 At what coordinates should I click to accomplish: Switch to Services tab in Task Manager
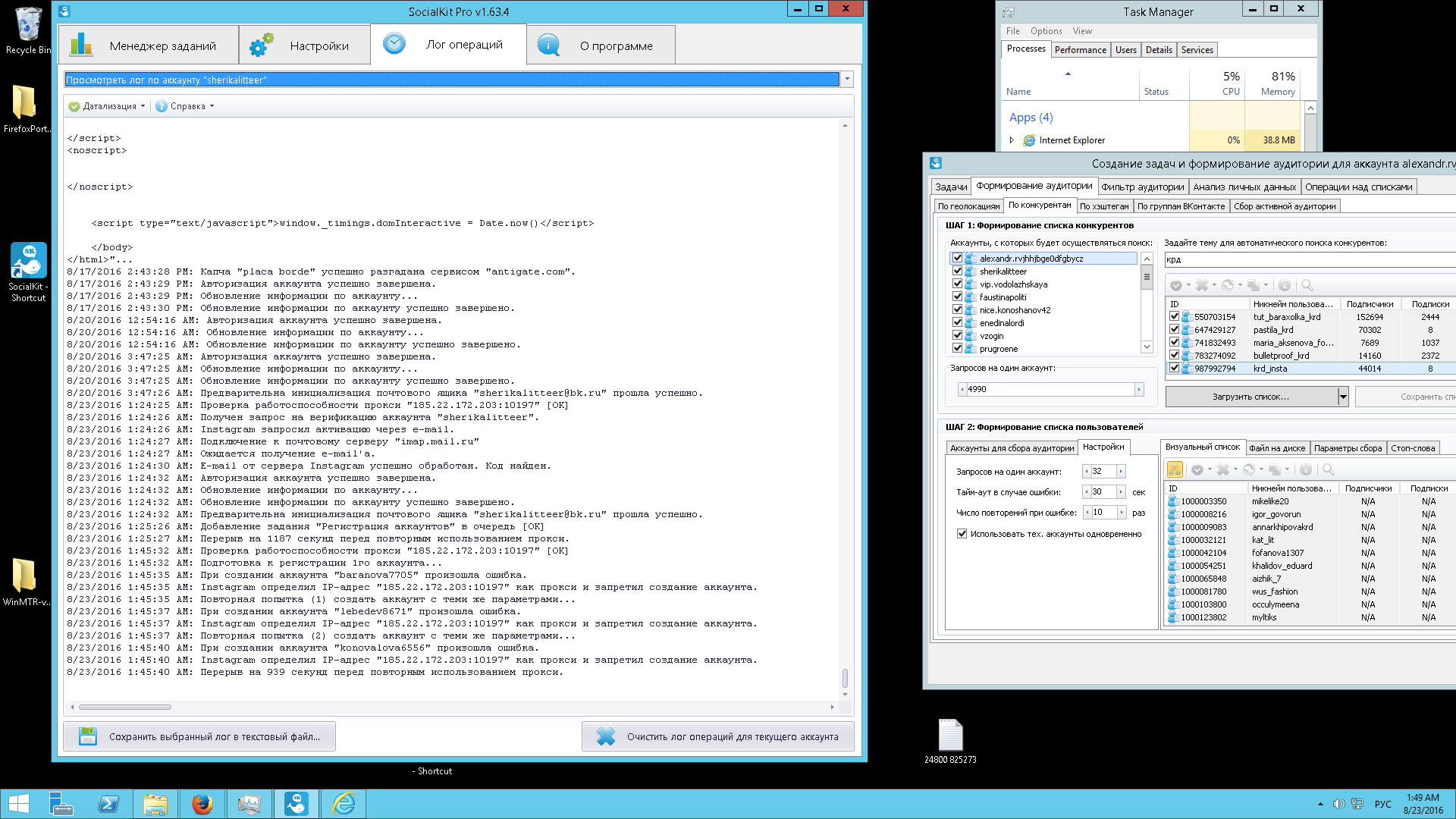(x=1197, y=50)
